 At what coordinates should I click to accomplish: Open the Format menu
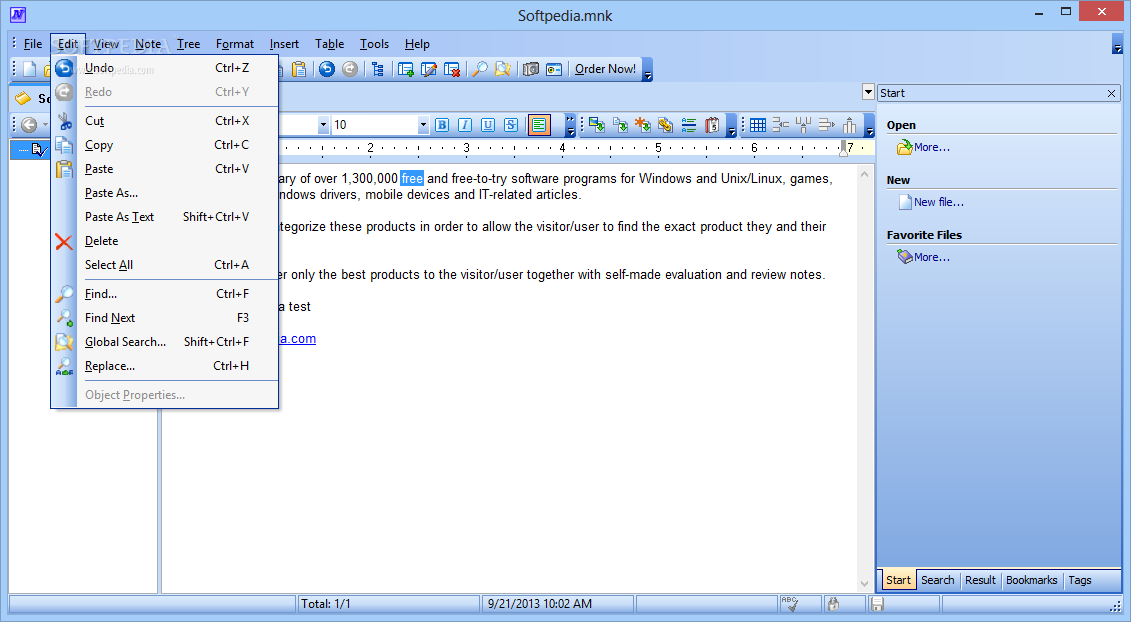[234, 44]
